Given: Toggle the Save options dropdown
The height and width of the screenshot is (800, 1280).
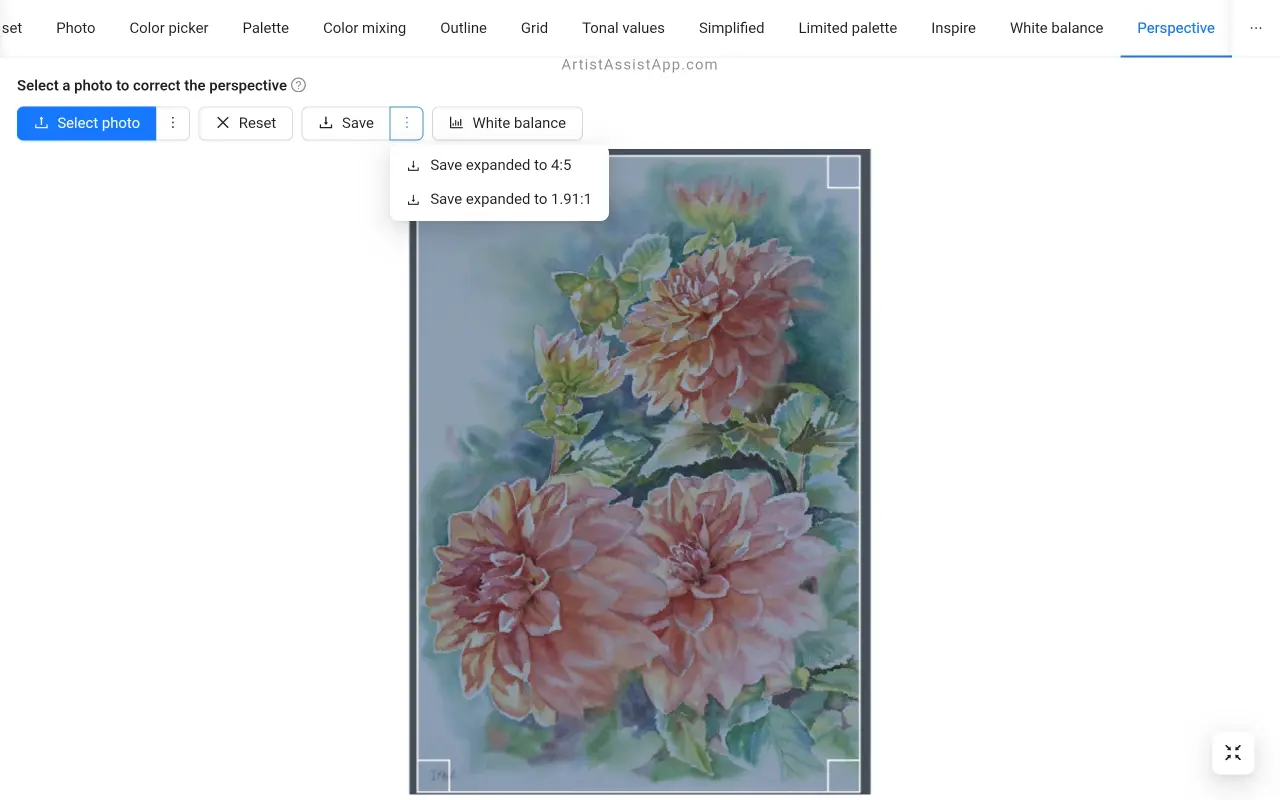Looking at the screenshot, I should click(x=406, y=123).
